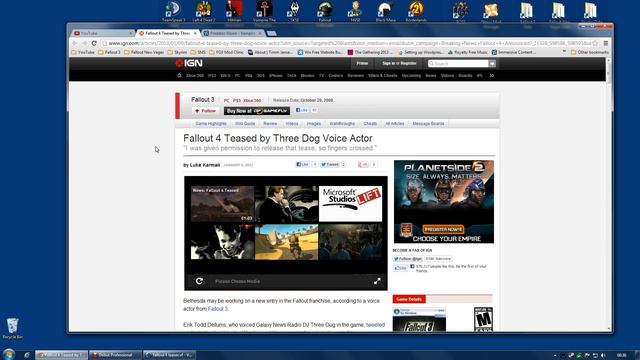
Task: Open the NVSE Vault Boy desktop shortcut
Action: point(355,11)
